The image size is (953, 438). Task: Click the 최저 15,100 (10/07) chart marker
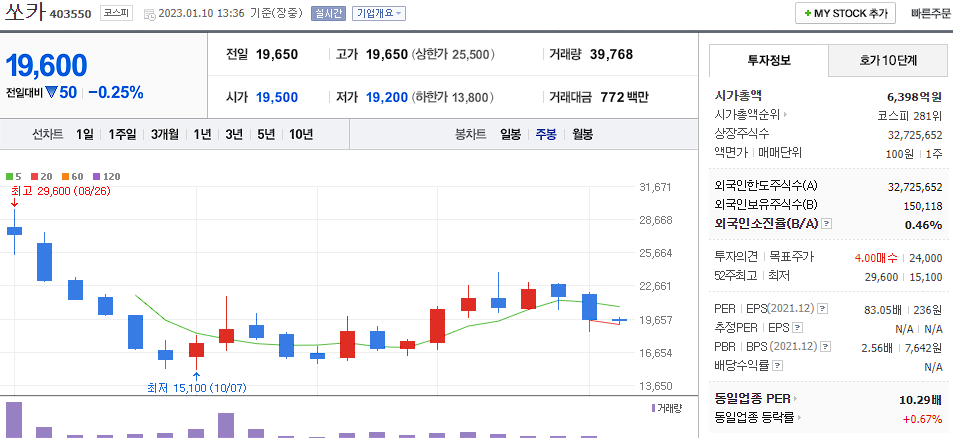click(x=197, y=387)
